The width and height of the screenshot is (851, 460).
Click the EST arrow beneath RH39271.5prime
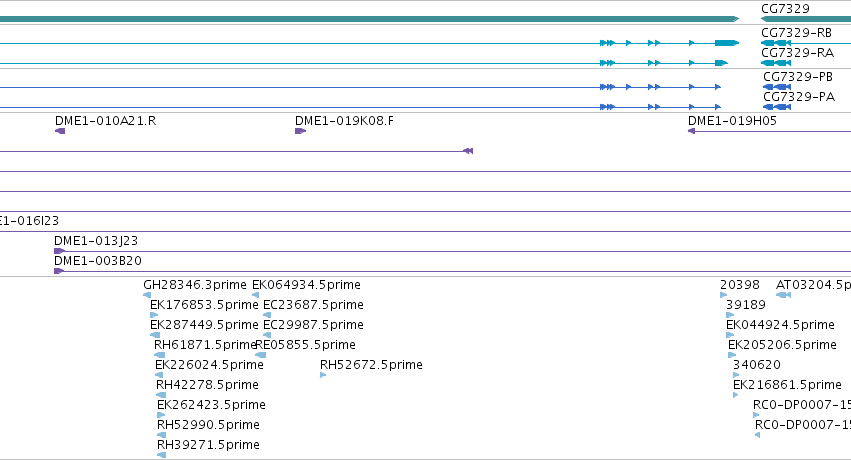(161, 455)
